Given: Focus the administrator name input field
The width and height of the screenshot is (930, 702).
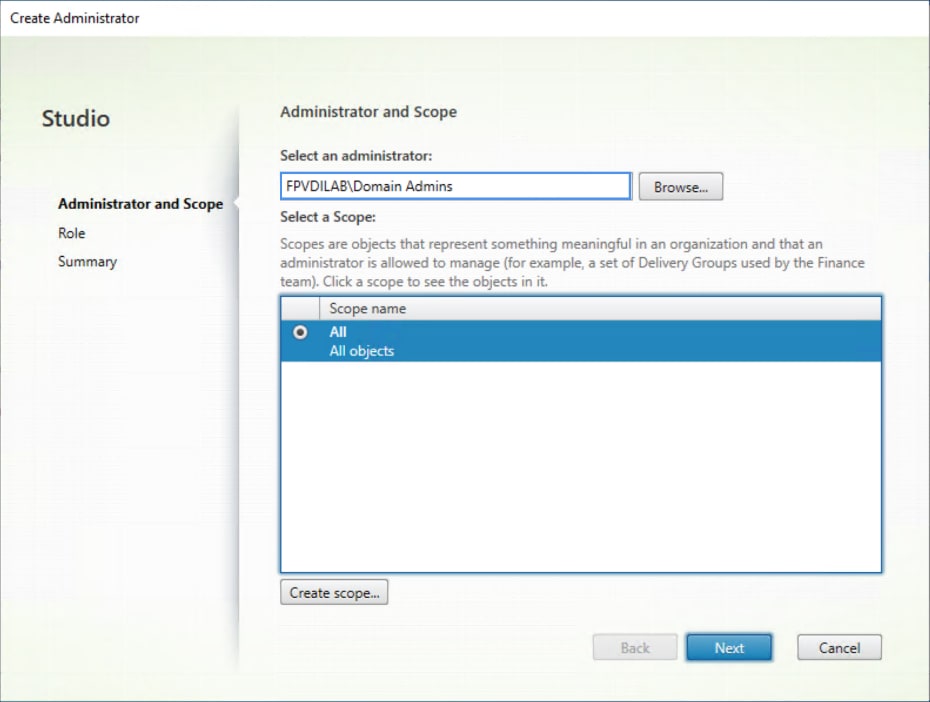Looking at the screenshot, I should pyautogui.click(x=456, y=186).
